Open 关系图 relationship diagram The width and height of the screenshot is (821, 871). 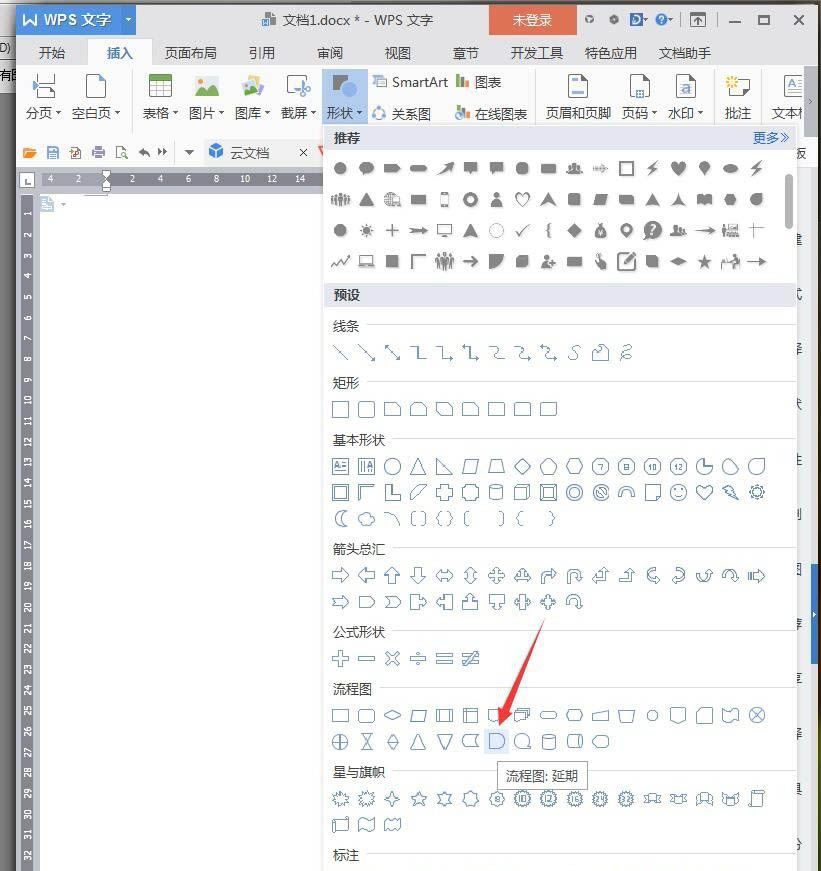[x=401, y=114]
